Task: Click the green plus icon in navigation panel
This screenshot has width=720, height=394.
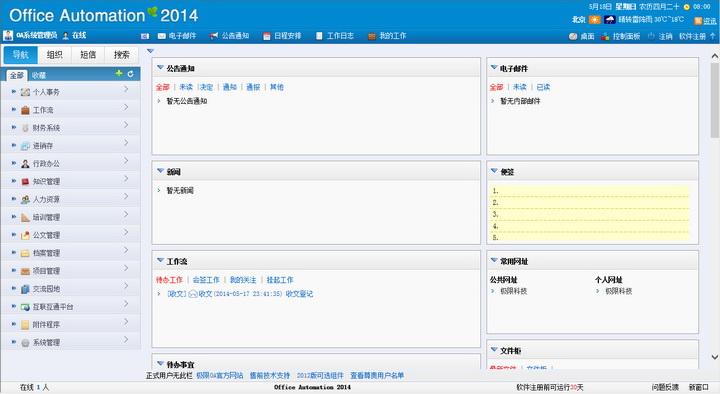Action: point(119,73)
